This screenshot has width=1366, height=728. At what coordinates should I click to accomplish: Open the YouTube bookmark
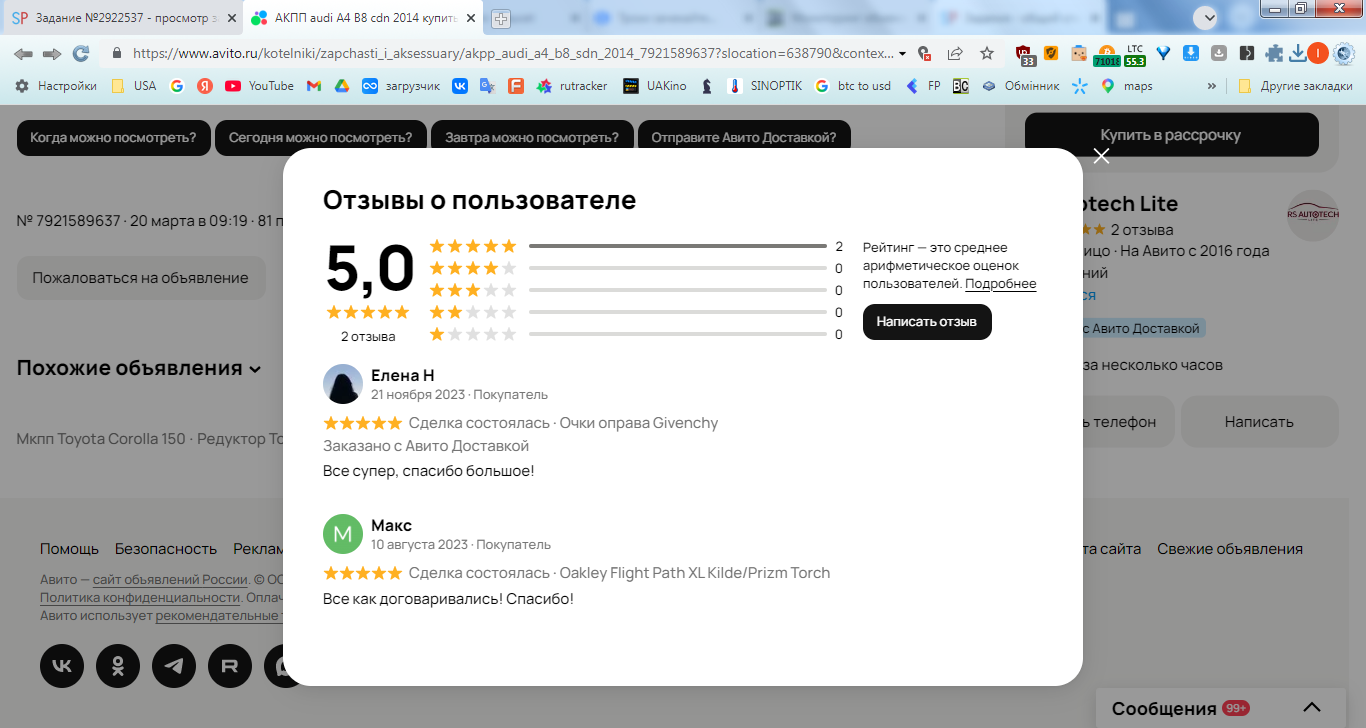click(x=259, y=86)
